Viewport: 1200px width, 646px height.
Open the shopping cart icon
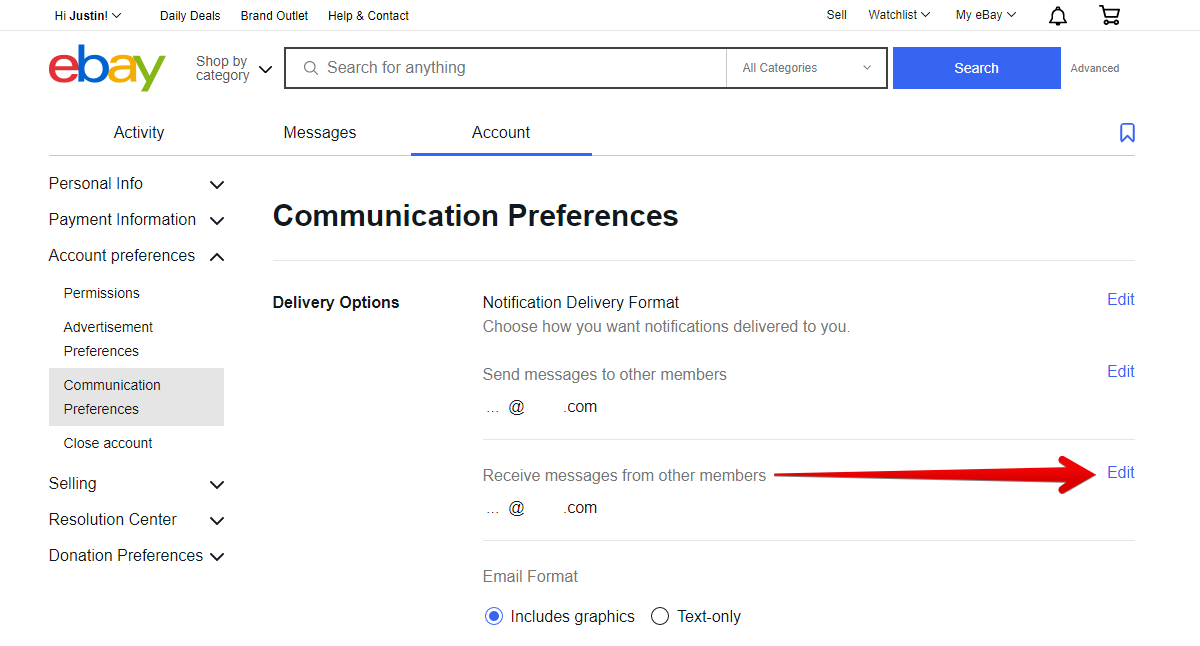click(x=1109, y=15)
